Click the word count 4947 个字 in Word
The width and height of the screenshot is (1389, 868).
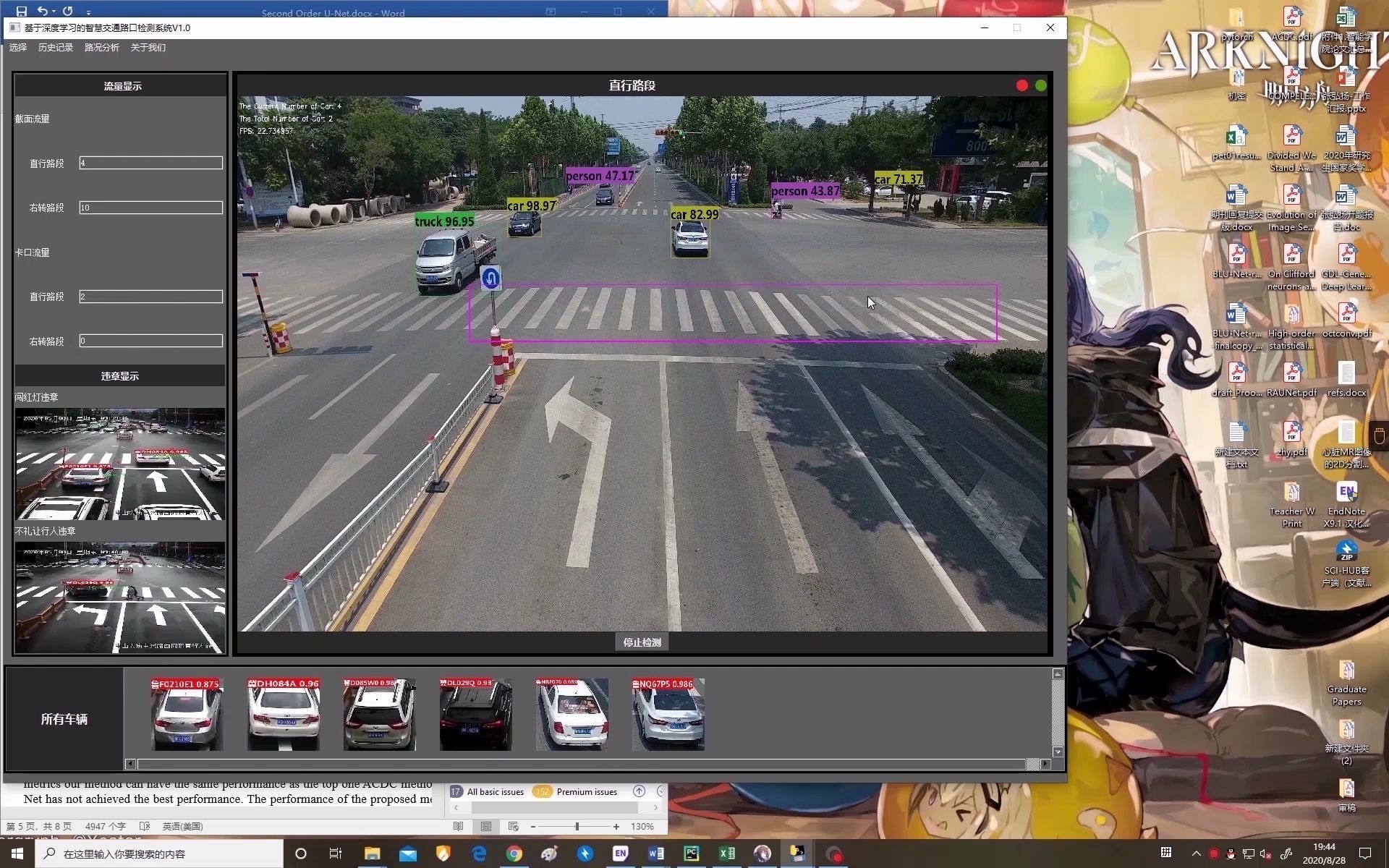106,826
